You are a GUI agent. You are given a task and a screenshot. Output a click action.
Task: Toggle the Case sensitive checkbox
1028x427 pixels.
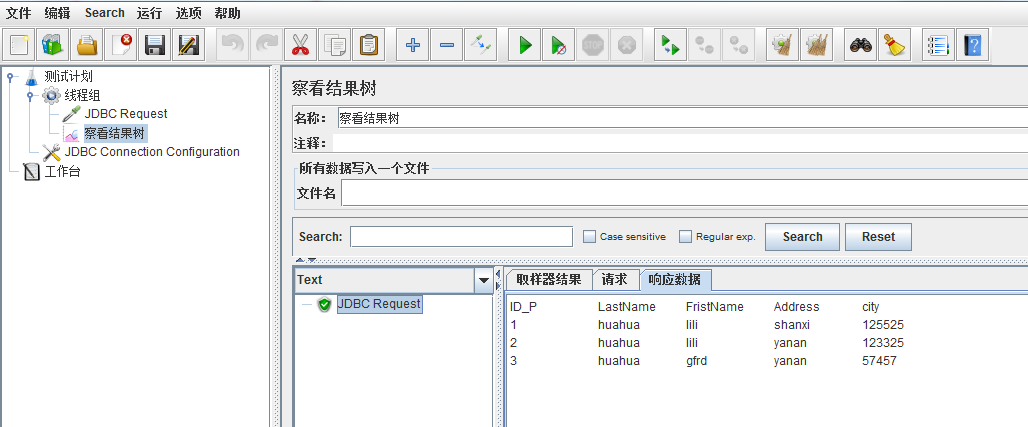[589, 236]
